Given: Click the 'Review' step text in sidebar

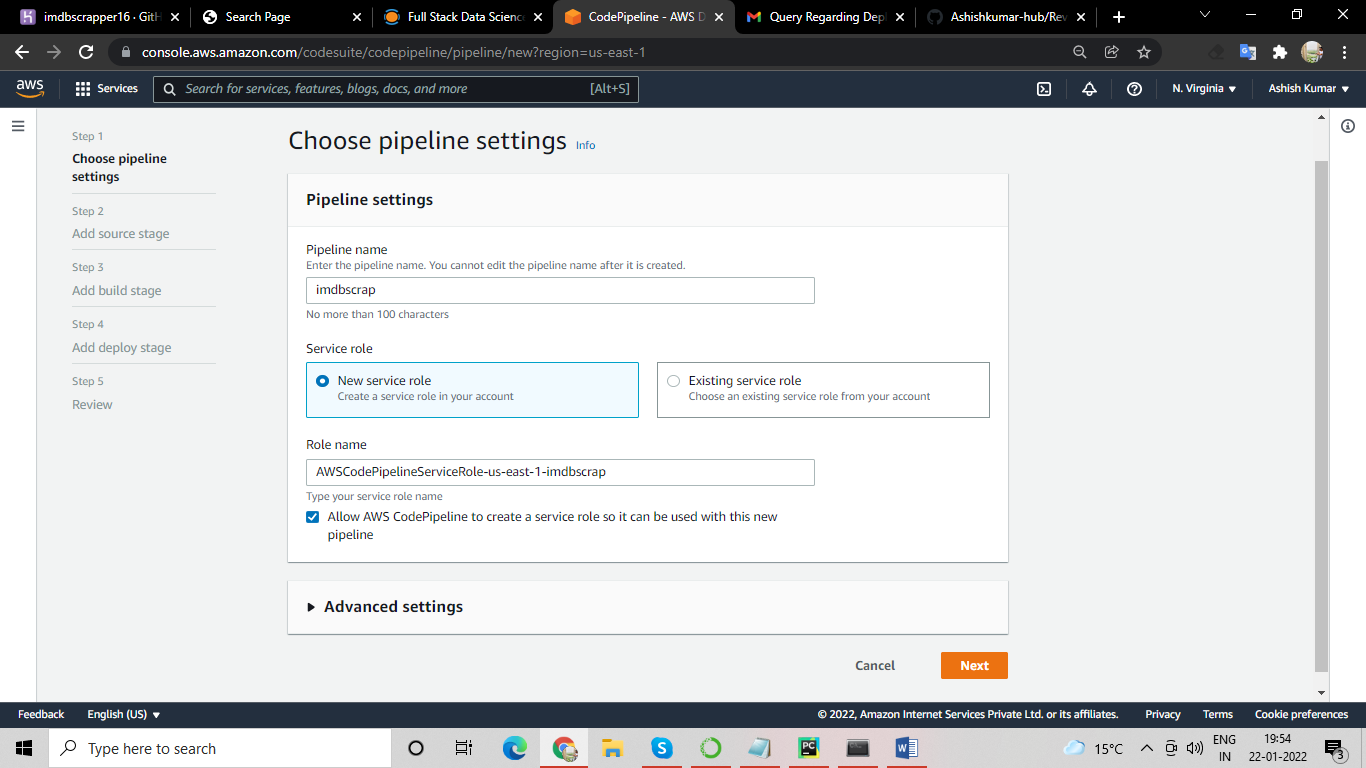Looking at the screenshot, I should (92, 405).
